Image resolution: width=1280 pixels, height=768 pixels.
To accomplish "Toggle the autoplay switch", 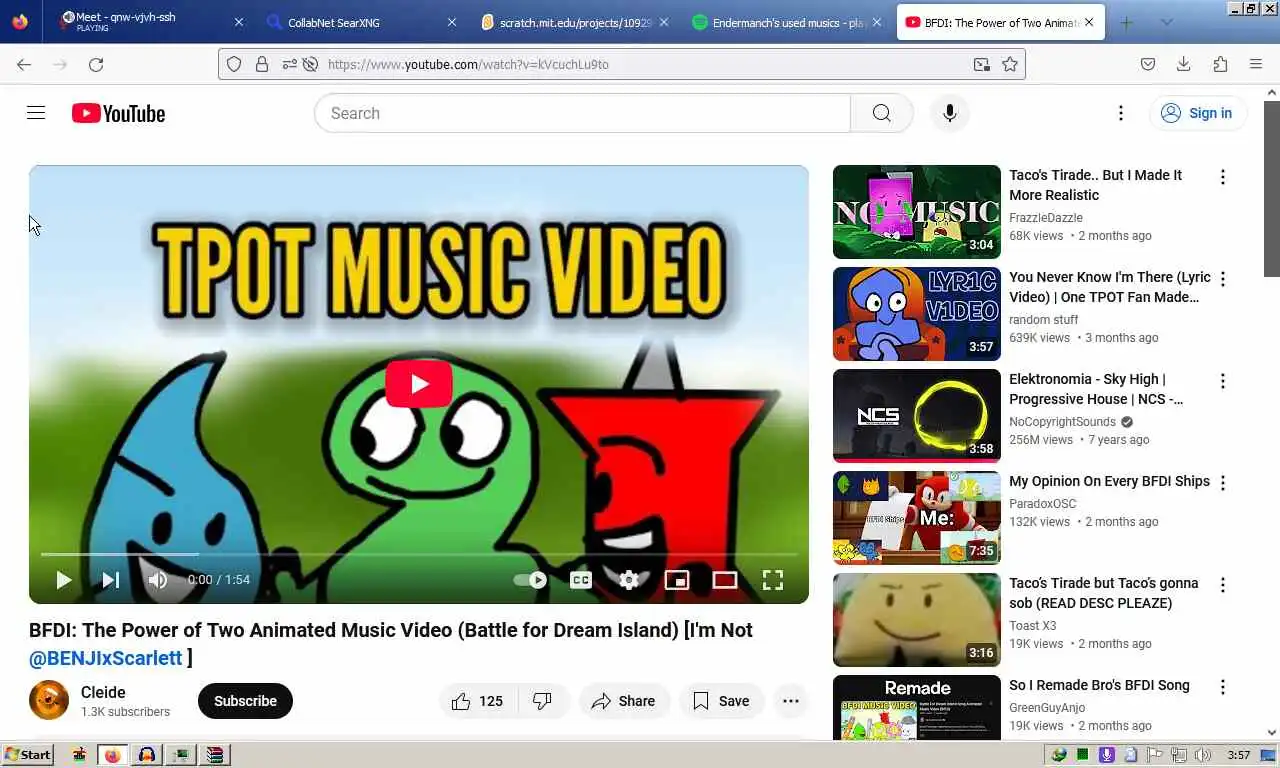I will pos(530,580).
